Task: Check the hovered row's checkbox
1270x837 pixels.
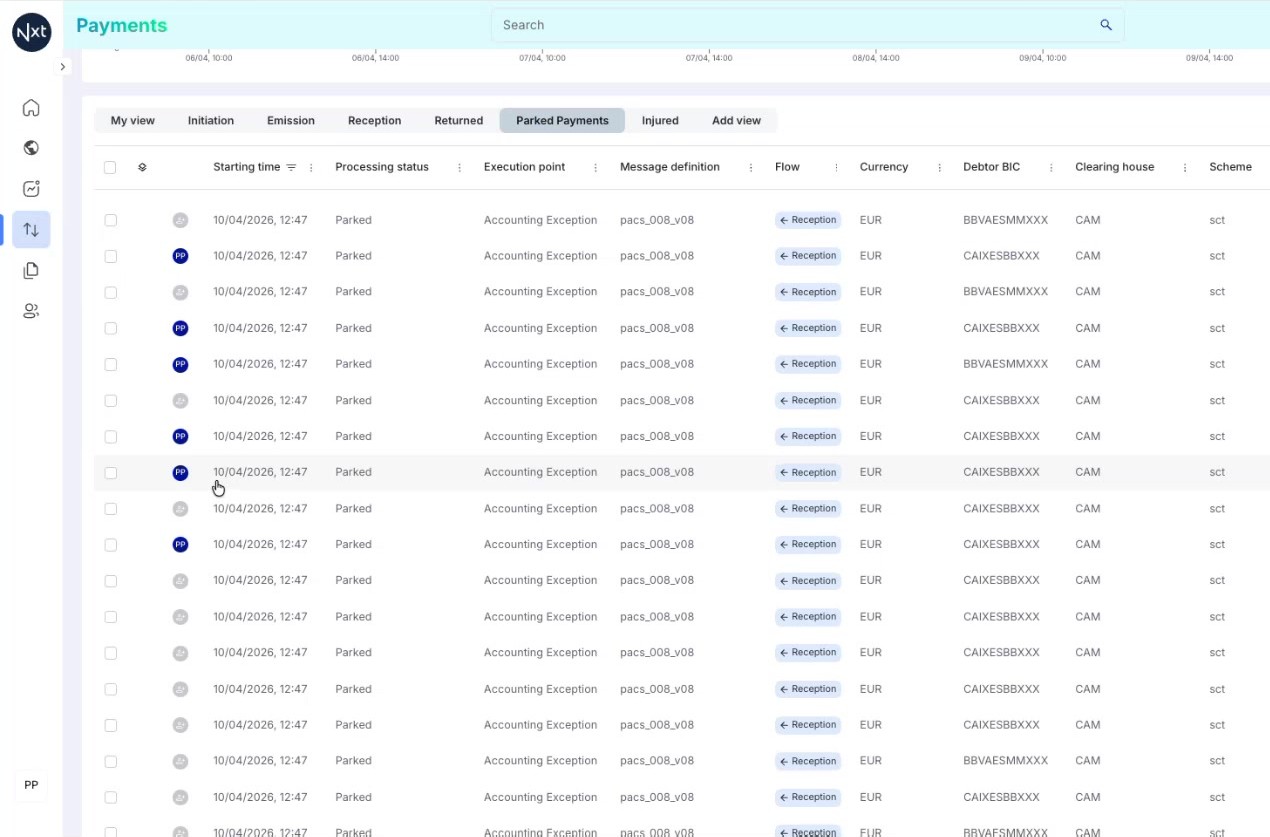Action: 110,472
